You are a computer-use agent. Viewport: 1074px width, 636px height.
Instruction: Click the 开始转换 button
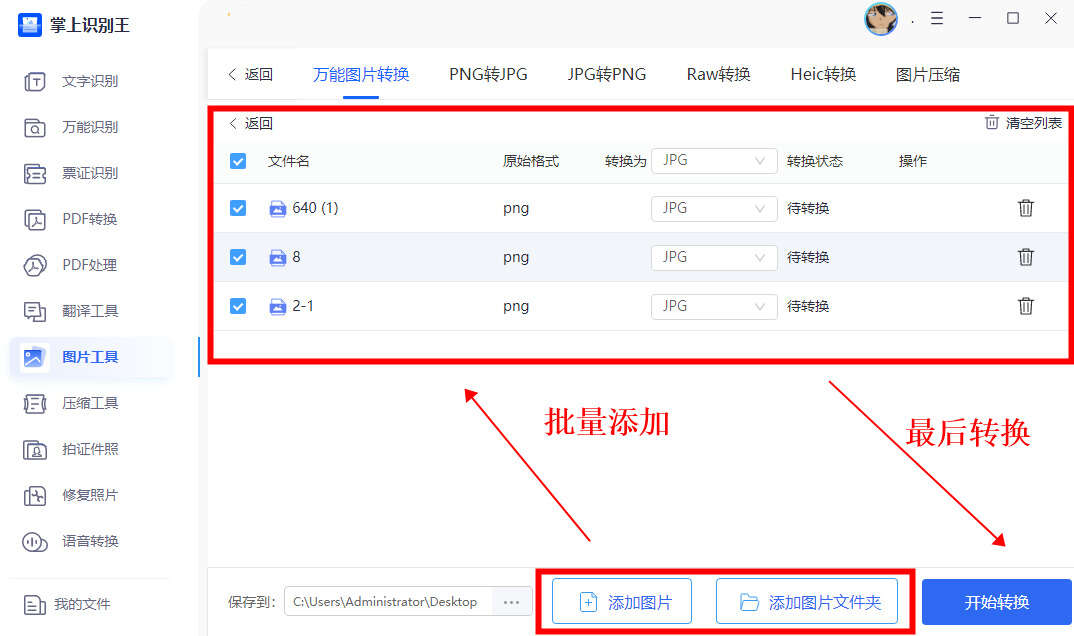coord(996,602)
